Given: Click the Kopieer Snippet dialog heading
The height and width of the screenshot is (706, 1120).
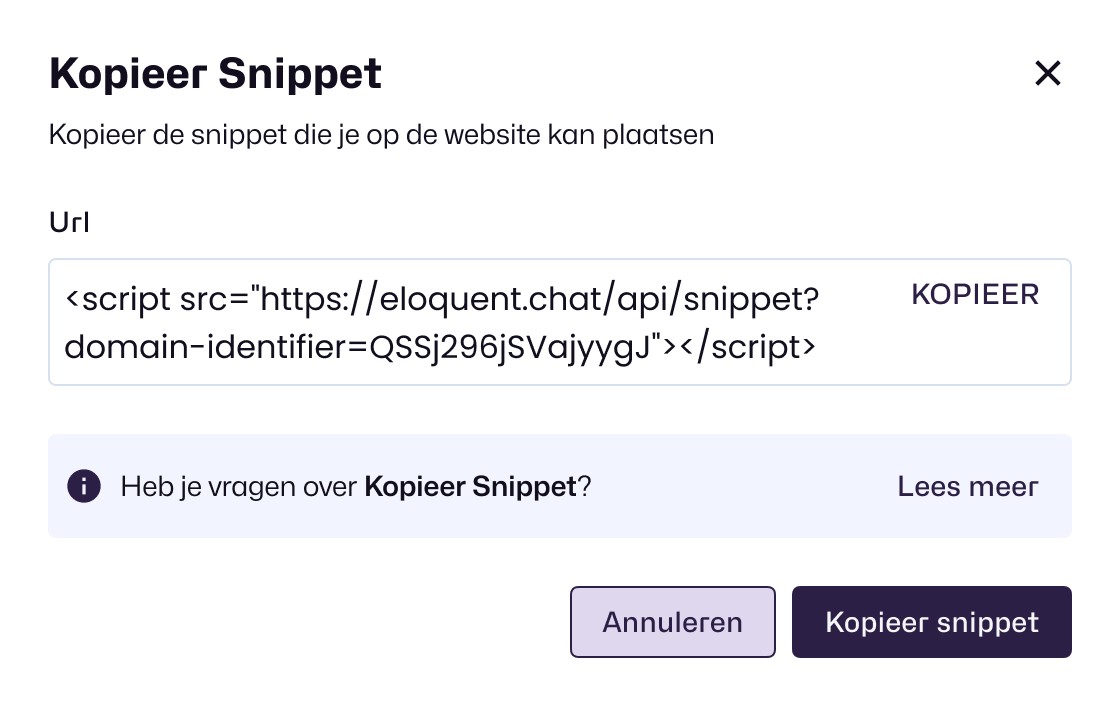Looking at the screenshot, I should click(x=215, y=74).
